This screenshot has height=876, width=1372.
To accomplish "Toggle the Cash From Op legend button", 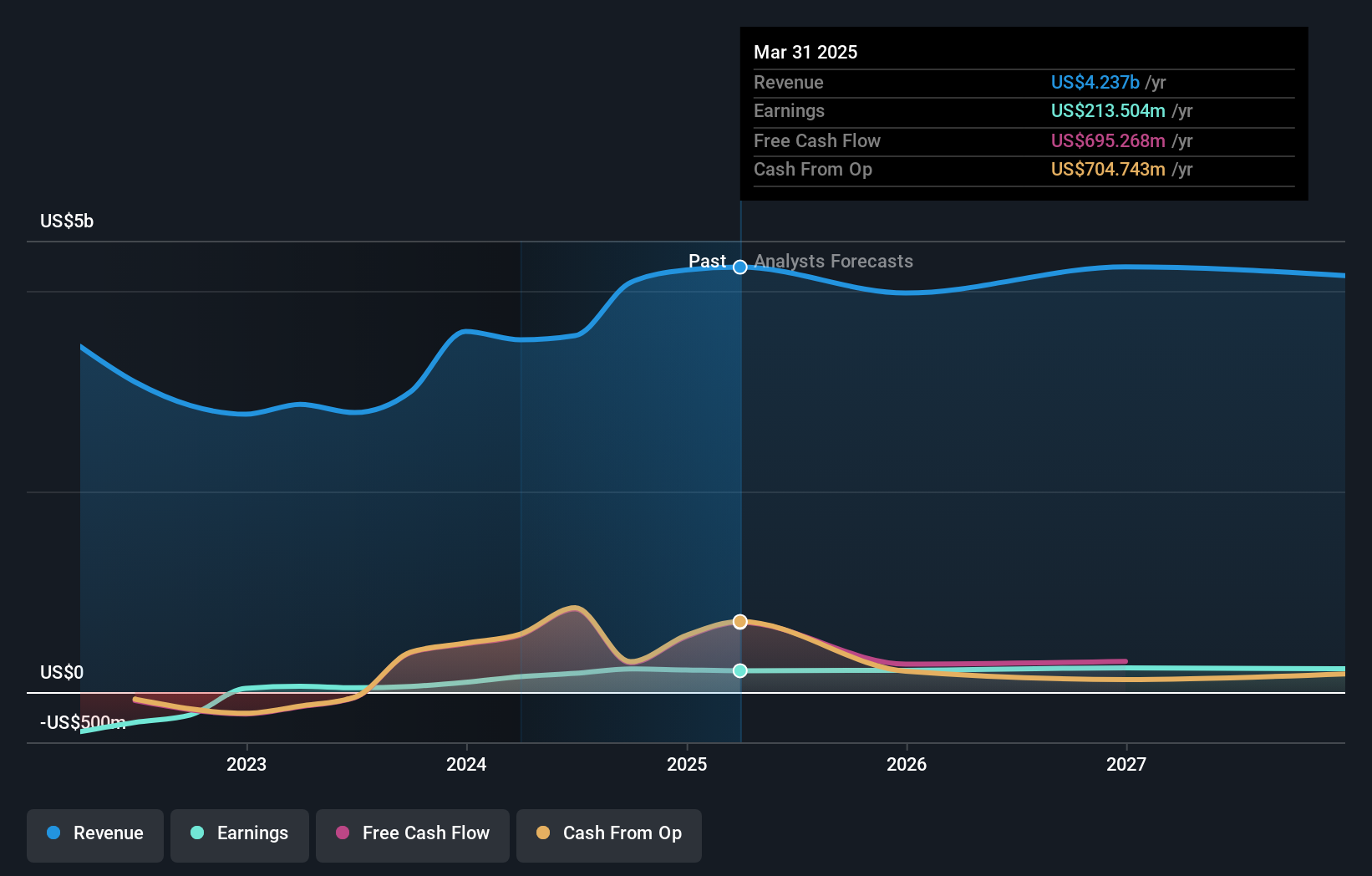I will [x=609, y=835].
